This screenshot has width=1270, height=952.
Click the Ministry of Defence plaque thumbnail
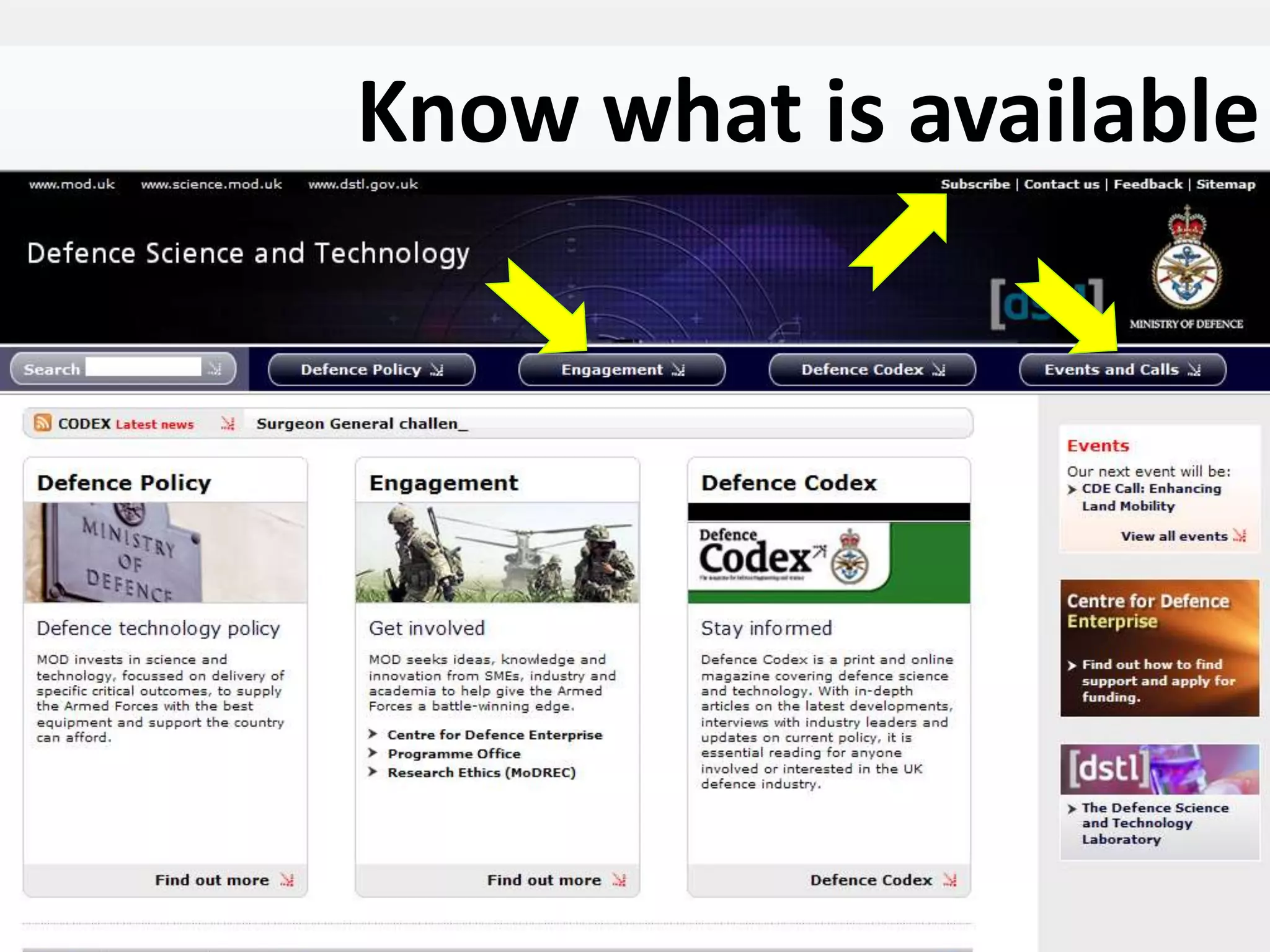point(165,552)
